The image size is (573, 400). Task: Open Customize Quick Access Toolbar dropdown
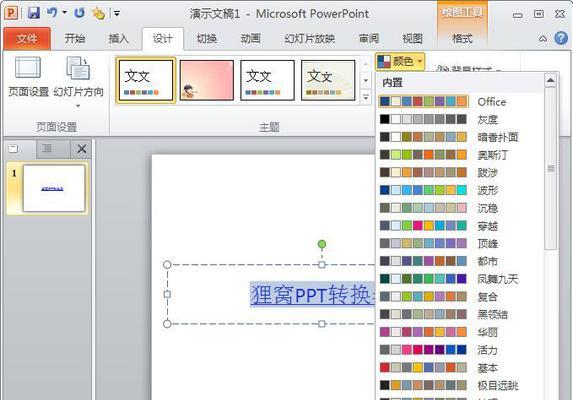(x=117, y=14)
